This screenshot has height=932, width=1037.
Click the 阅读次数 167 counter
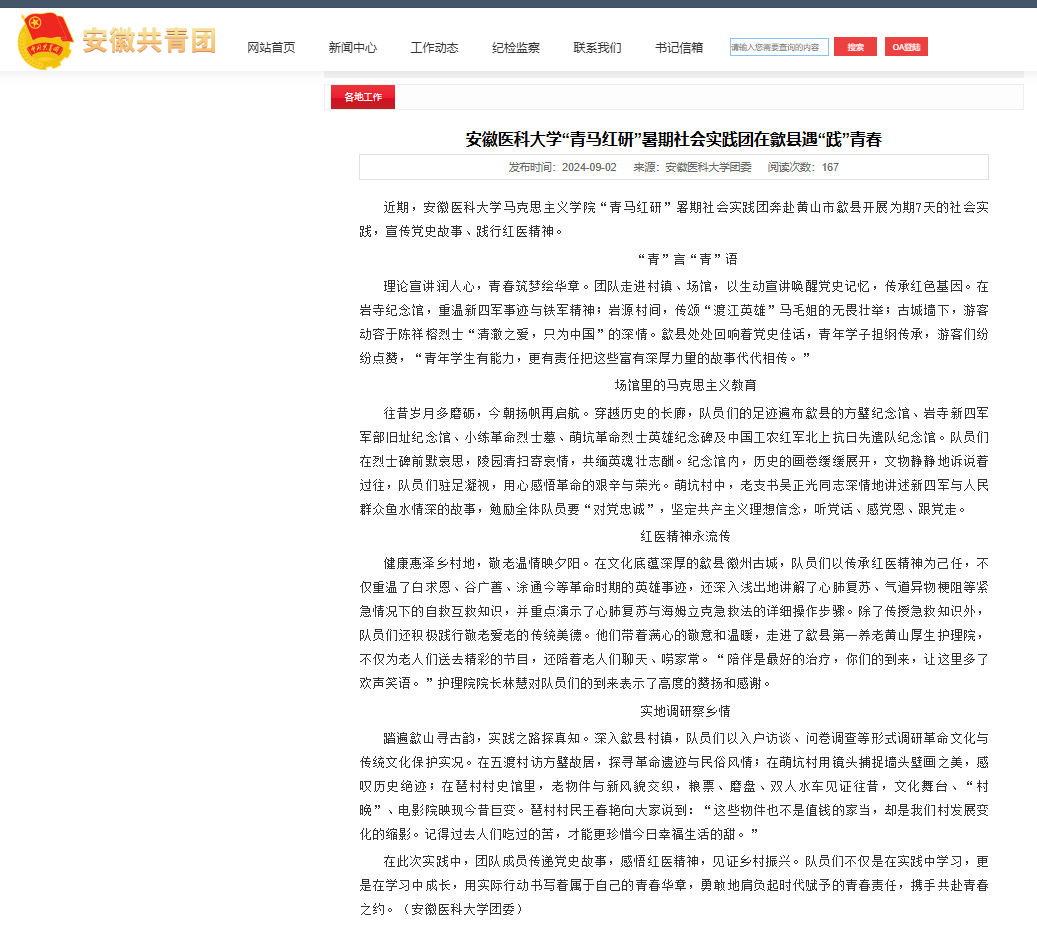click(x=803, y=167)
